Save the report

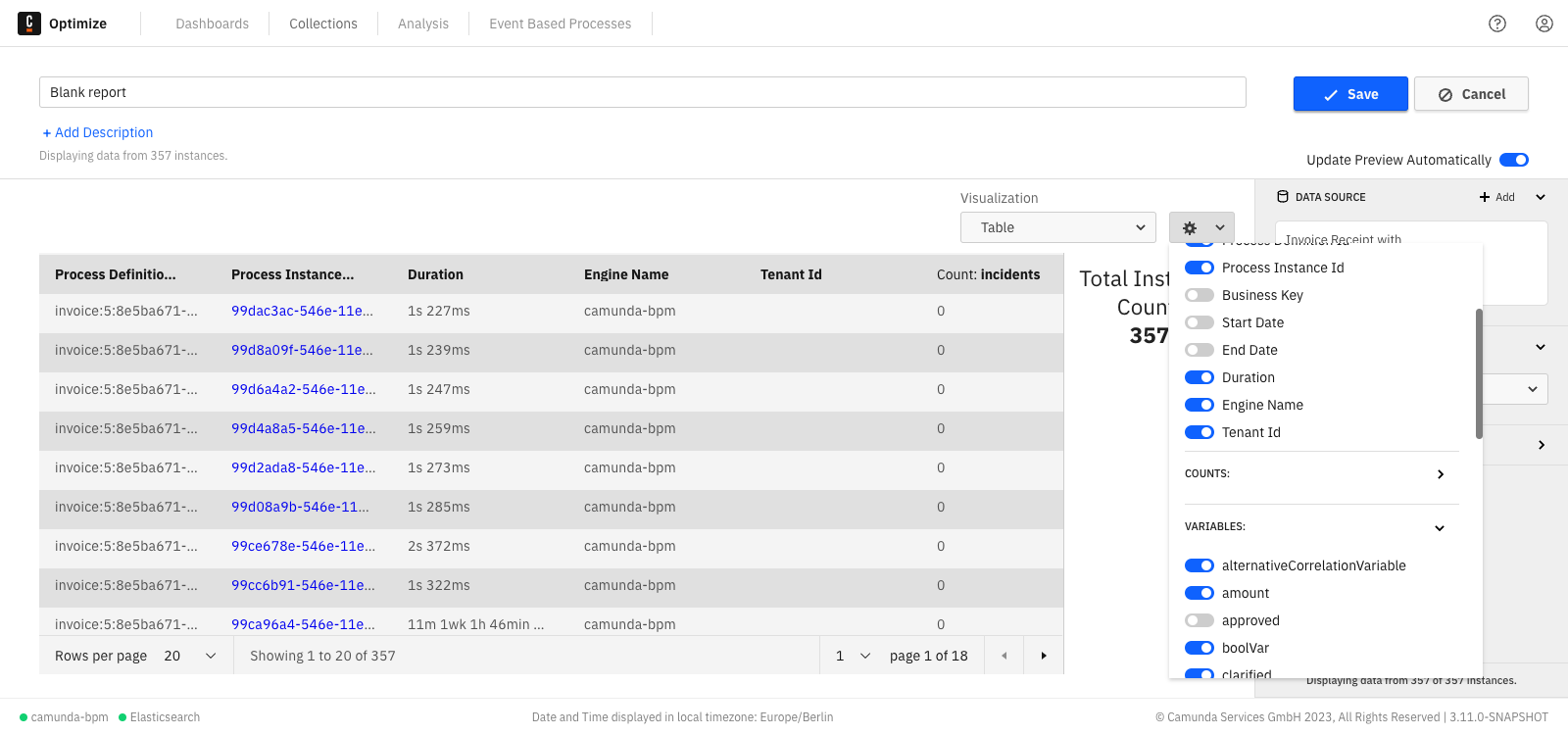pyautogui.click(x=1350, y=94)
